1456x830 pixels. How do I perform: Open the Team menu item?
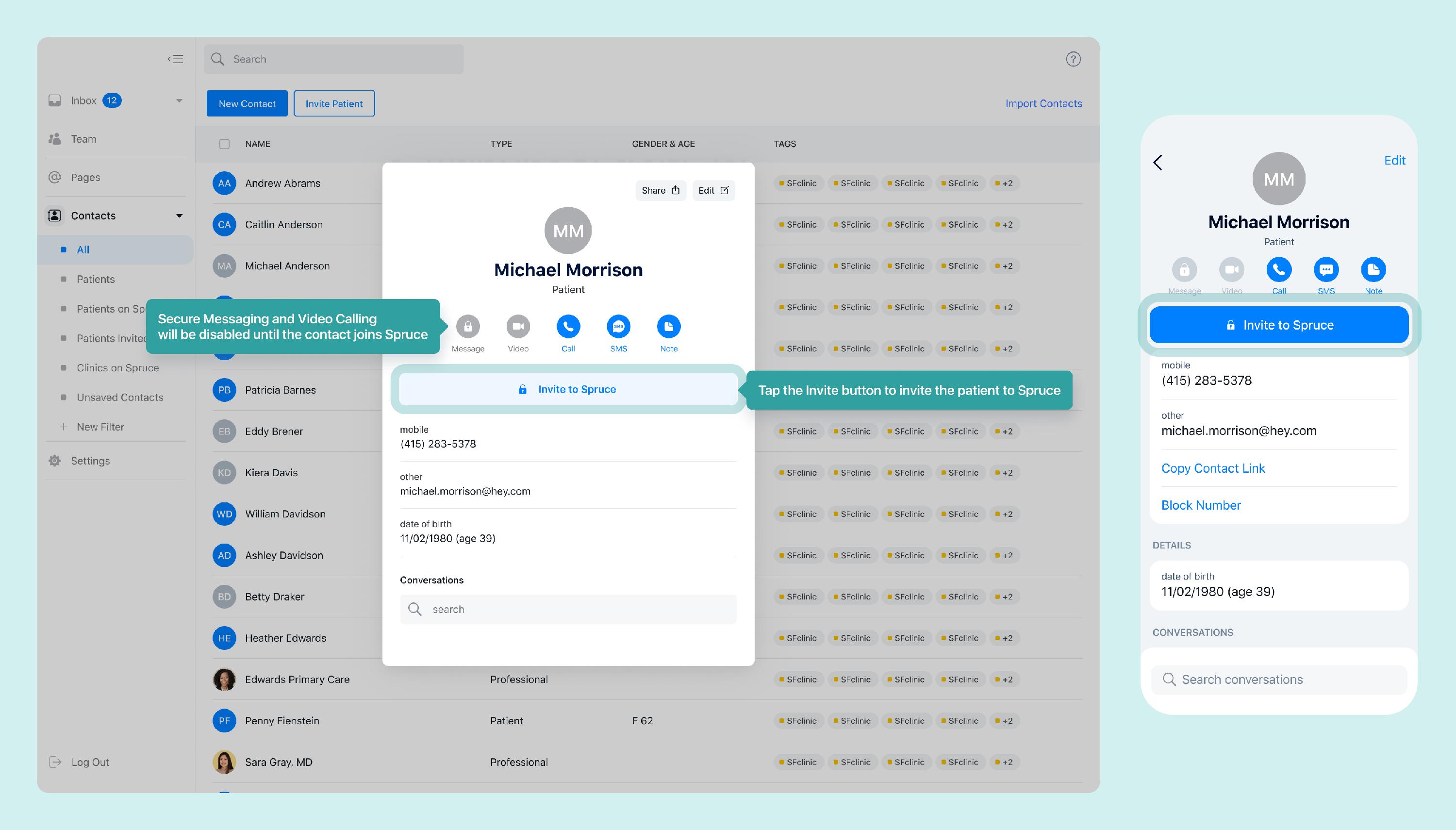pyautogui.click(x=83, y=139)
